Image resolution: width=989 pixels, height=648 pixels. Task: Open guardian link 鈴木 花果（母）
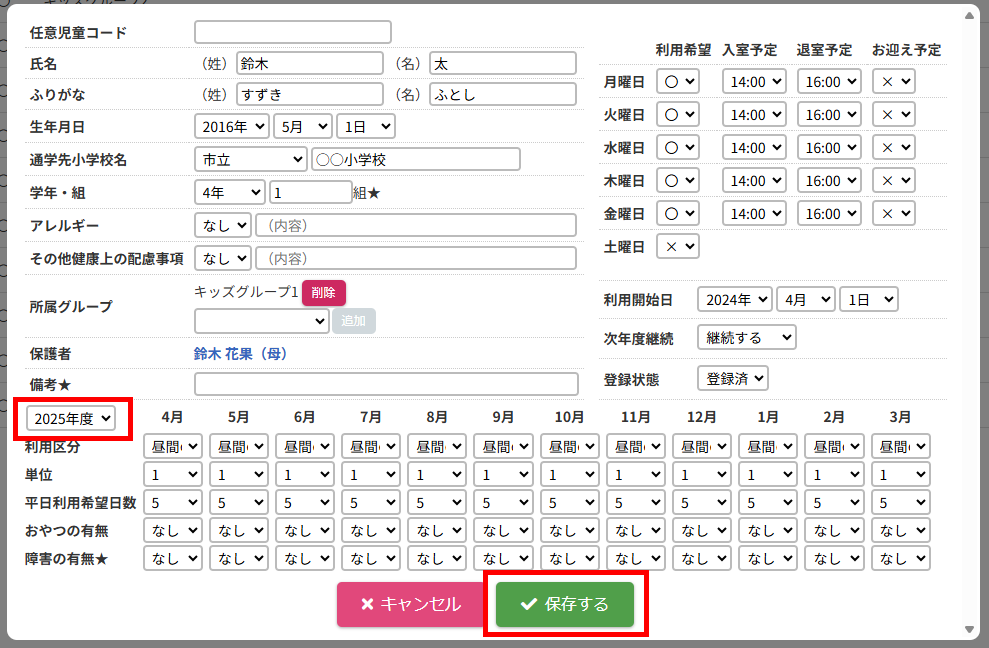click(240, 354)
